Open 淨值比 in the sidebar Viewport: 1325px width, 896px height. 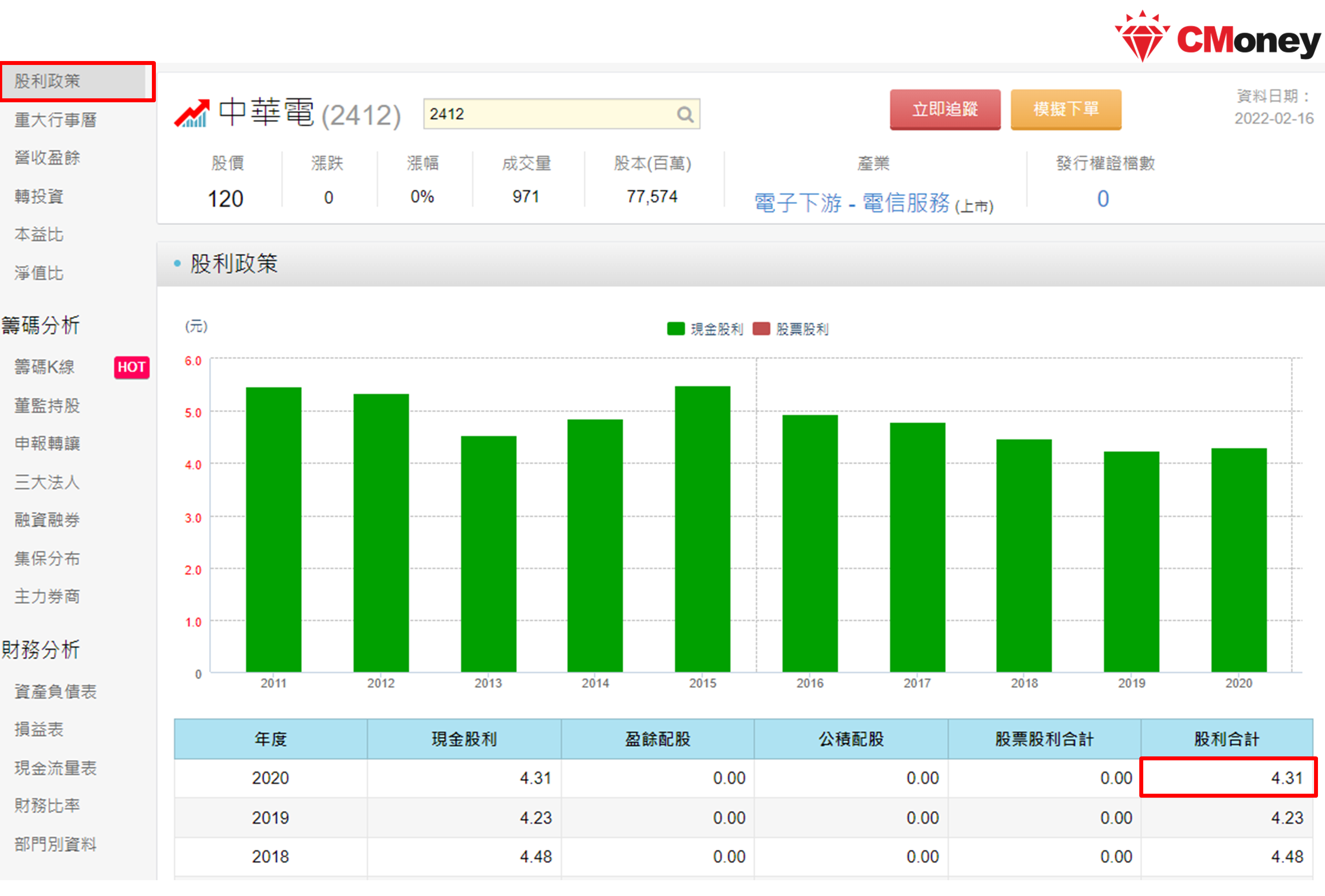tap(39, 273)
